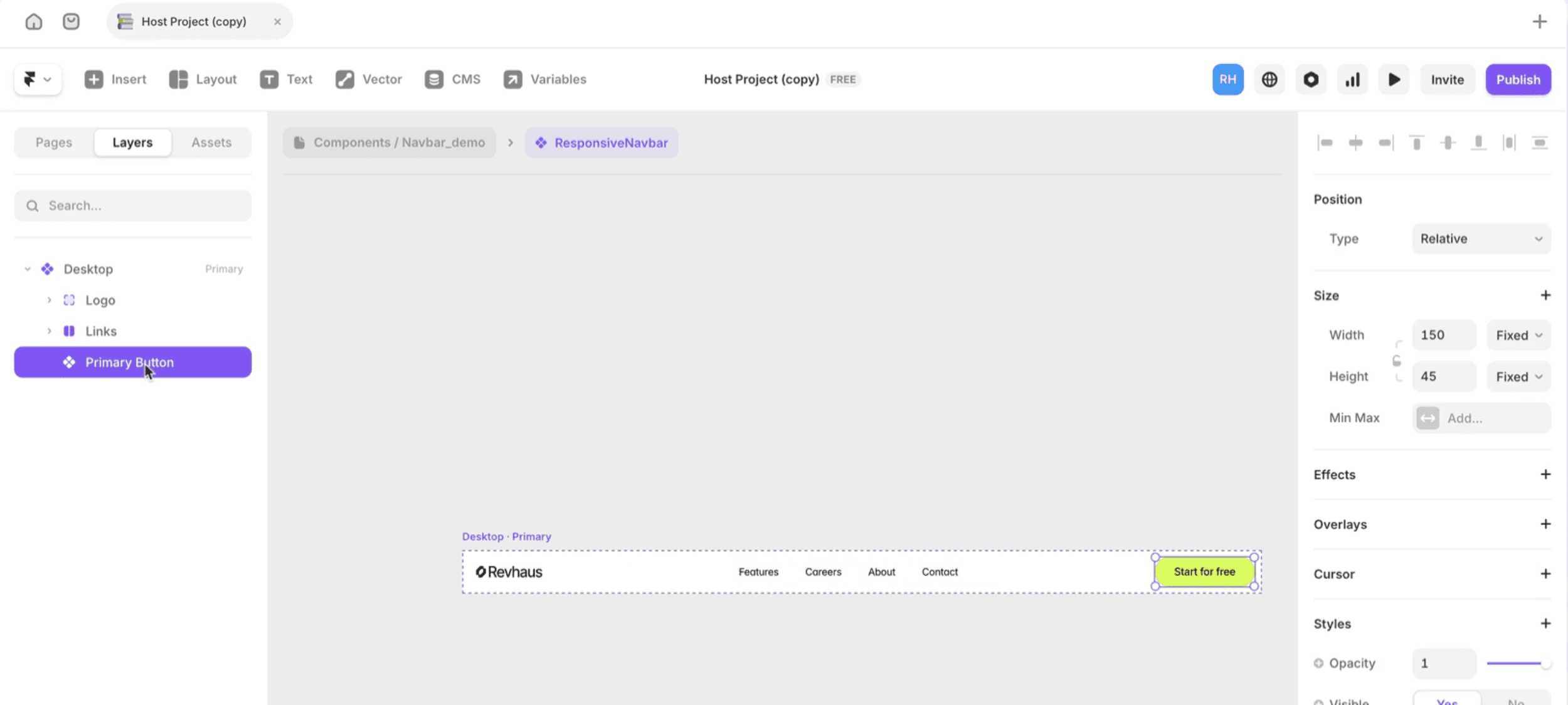1568x705 pixels.
Task: Click the Publish button
Action: 1518,80
